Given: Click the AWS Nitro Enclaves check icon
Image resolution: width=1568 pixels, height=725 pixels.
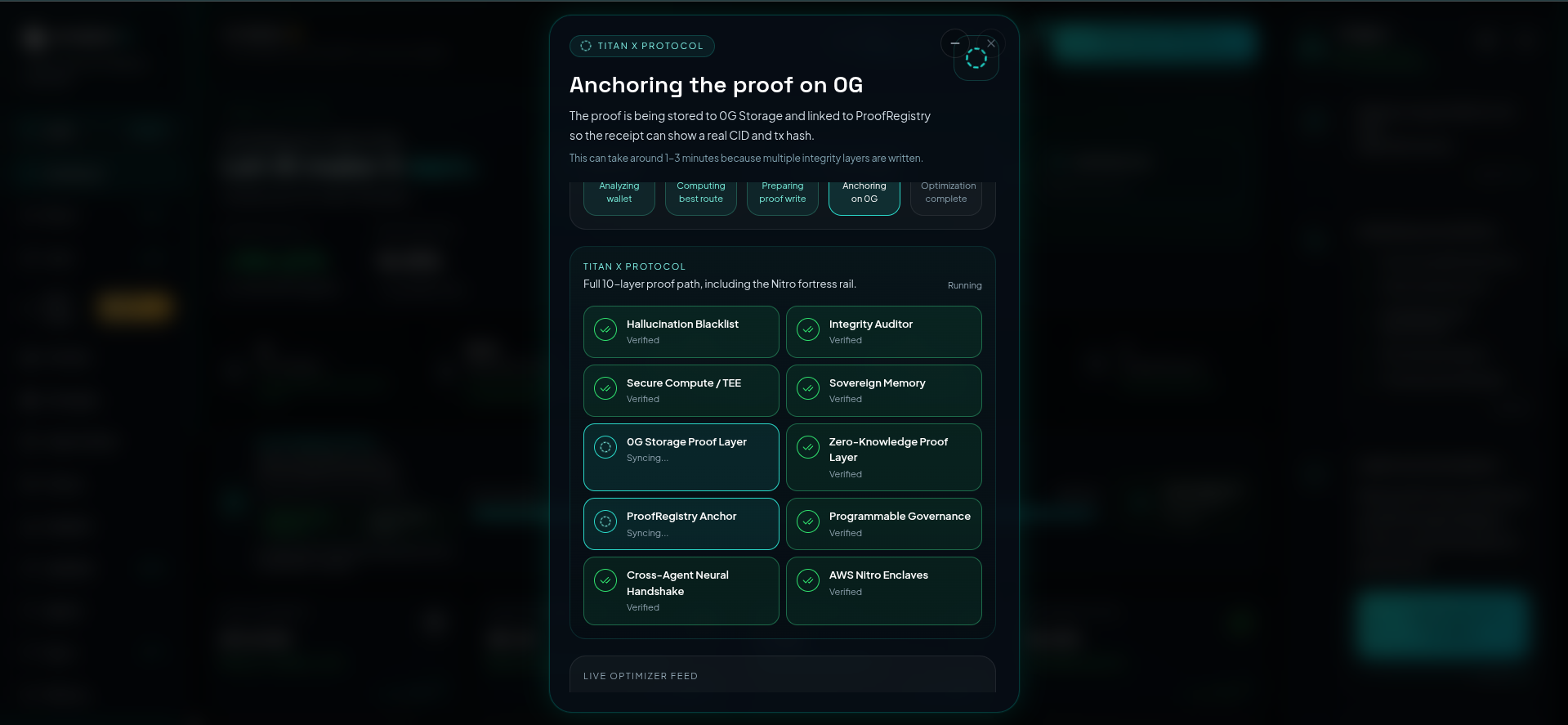Looking at the screenshot, I should tap(808, 580).
